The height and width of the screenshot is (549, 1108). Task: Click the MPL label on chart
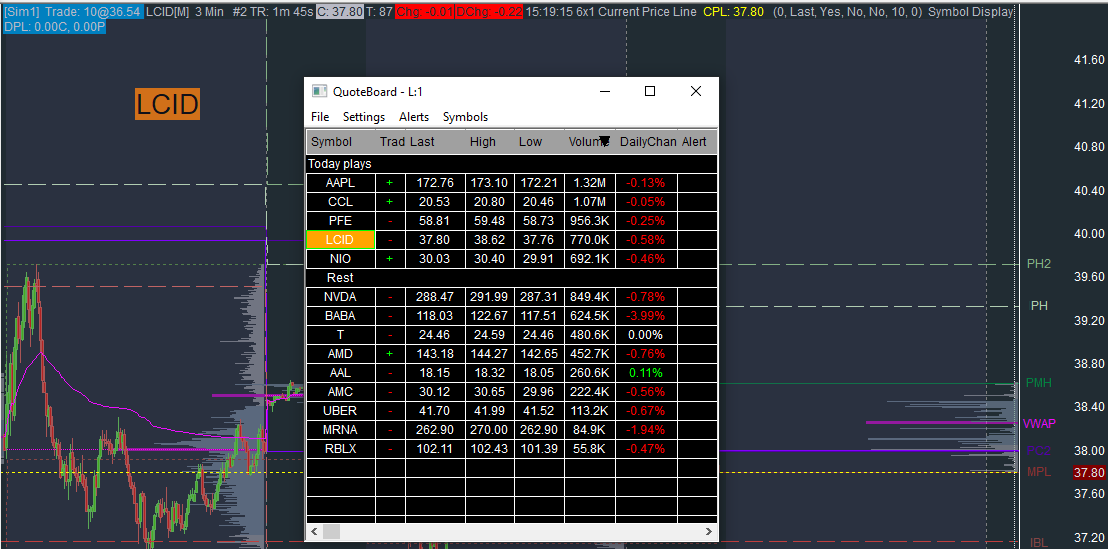click(1039, 472)
